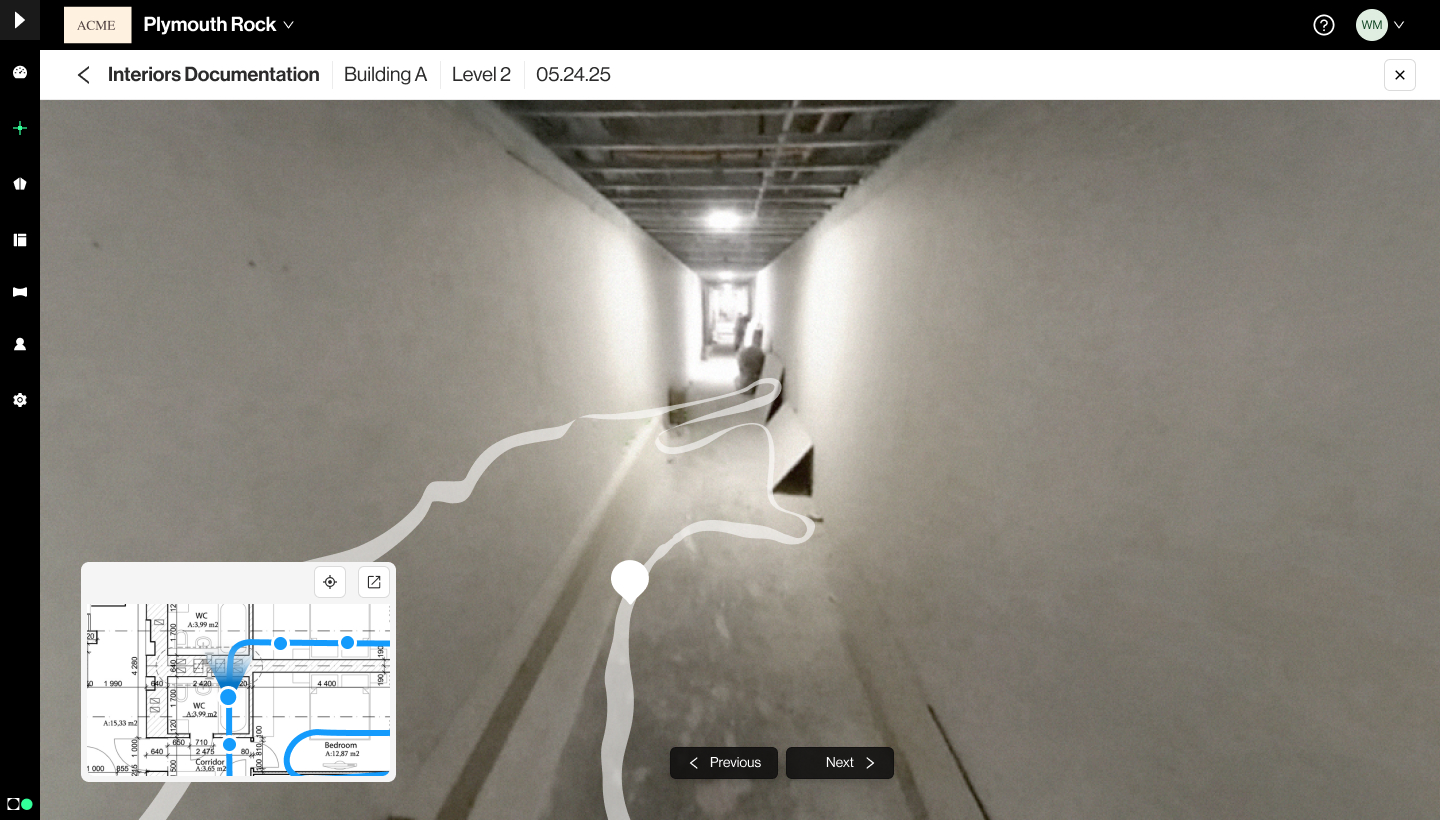Expand the sidebar with the play arrow
The image size is (1440, 820).
(19, 20)
